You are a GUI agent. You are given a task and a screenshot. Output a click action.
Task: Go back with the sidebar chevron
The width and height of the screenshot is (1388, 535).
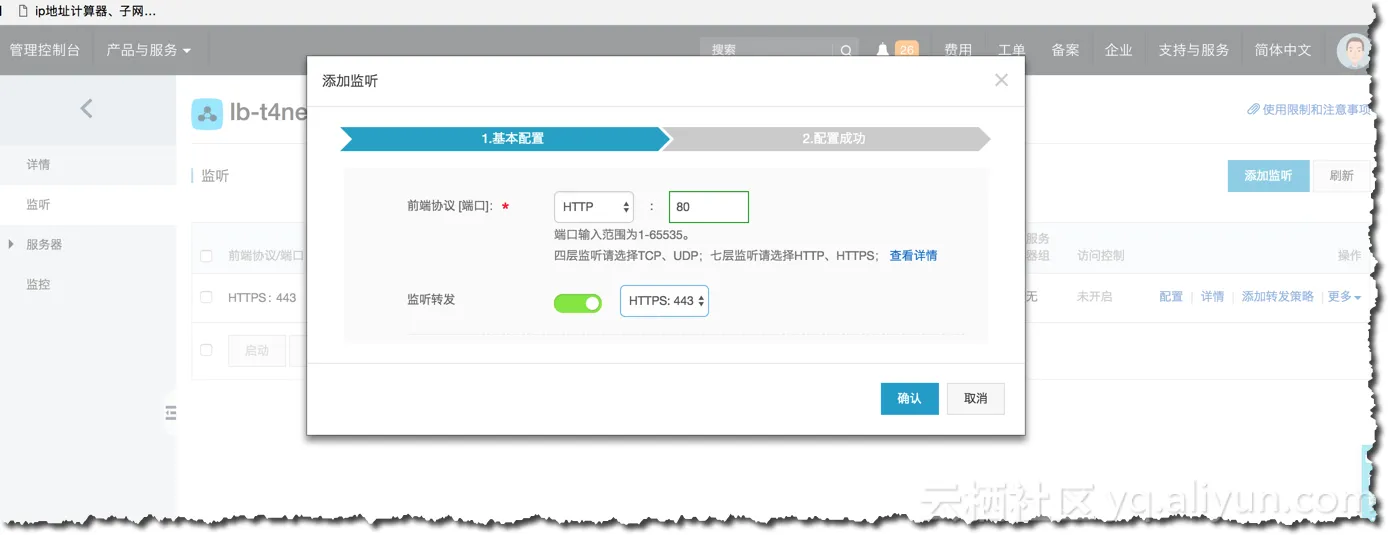(x=86, y=109)
